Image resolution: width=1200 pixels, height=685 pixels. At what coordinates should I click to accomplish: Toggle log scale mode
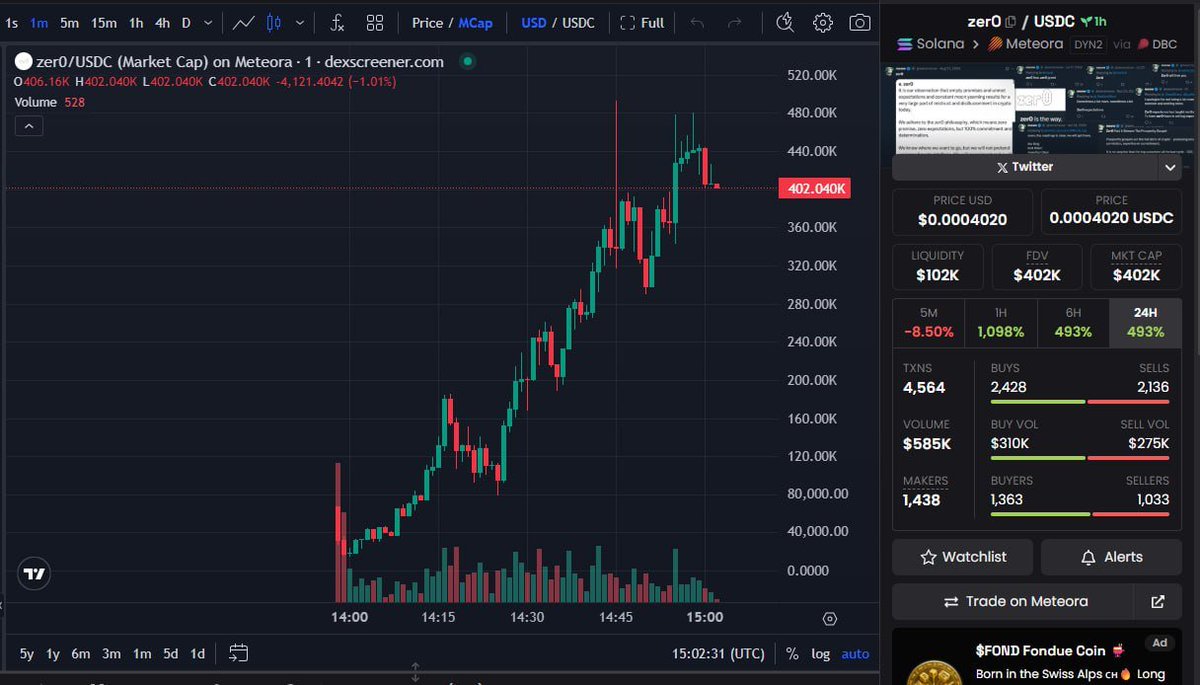(x=820, y=654)
